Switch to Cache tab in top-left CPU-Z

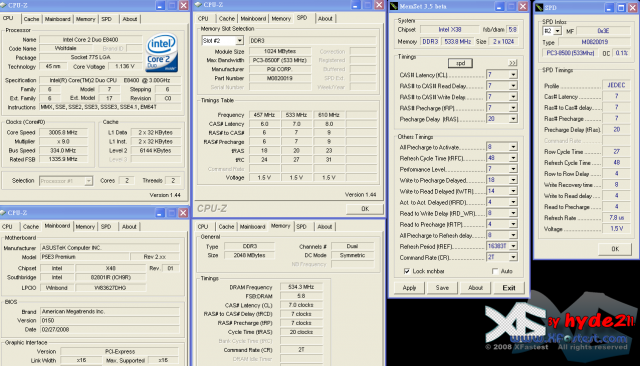pos(31,19)
